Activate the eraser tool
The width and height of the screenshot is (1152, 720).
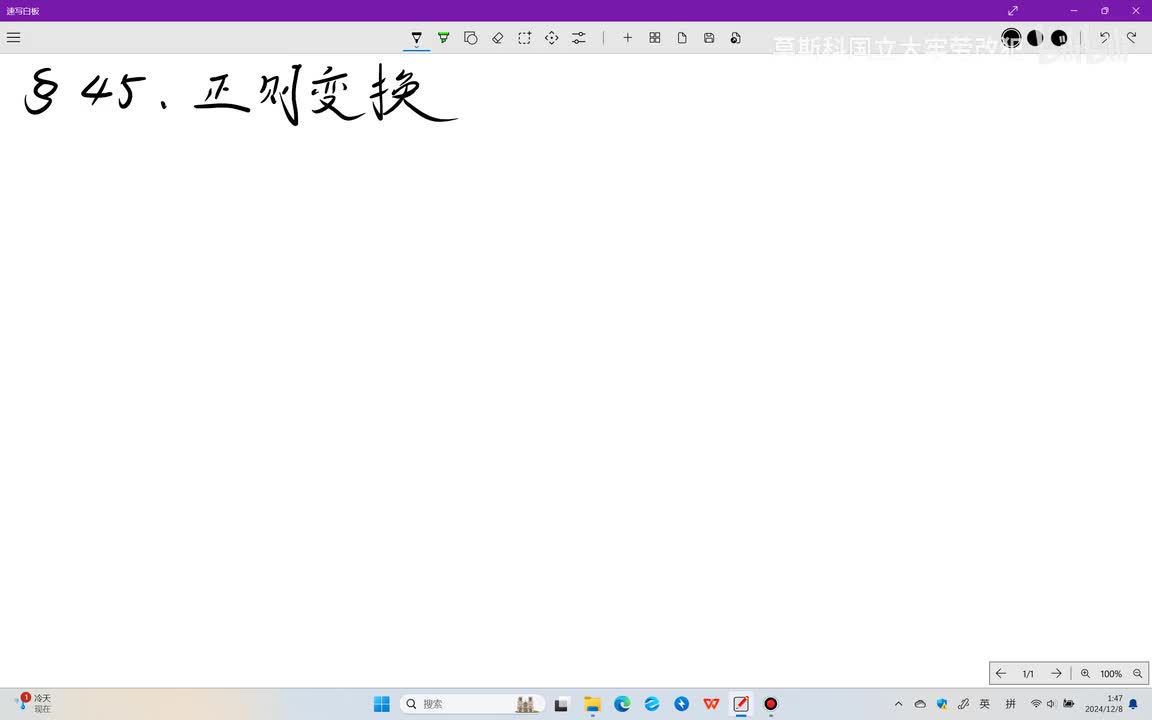[497, 37]
